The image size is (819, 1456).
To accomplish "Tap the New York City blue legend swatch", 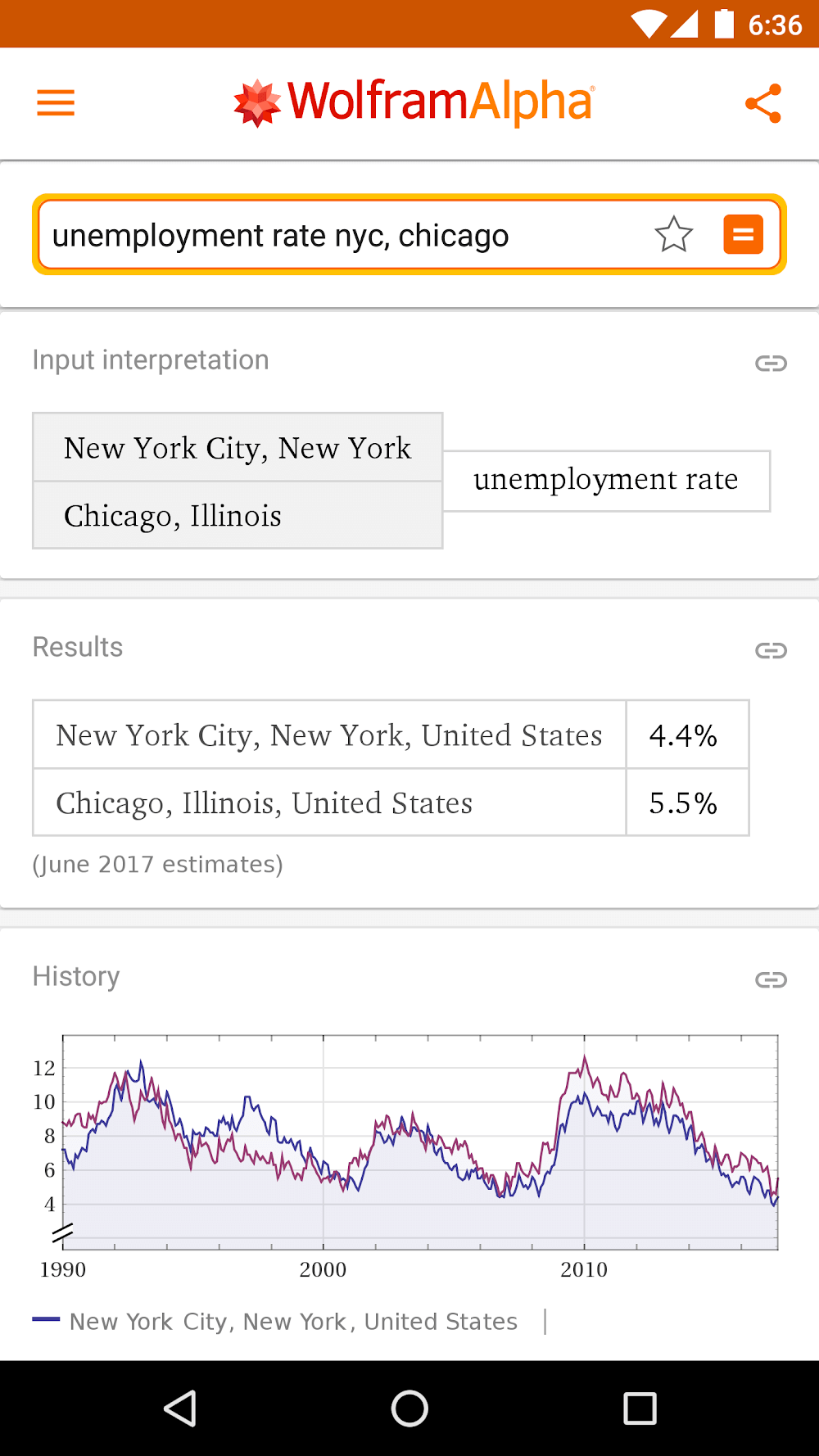I will point(46,1319).
